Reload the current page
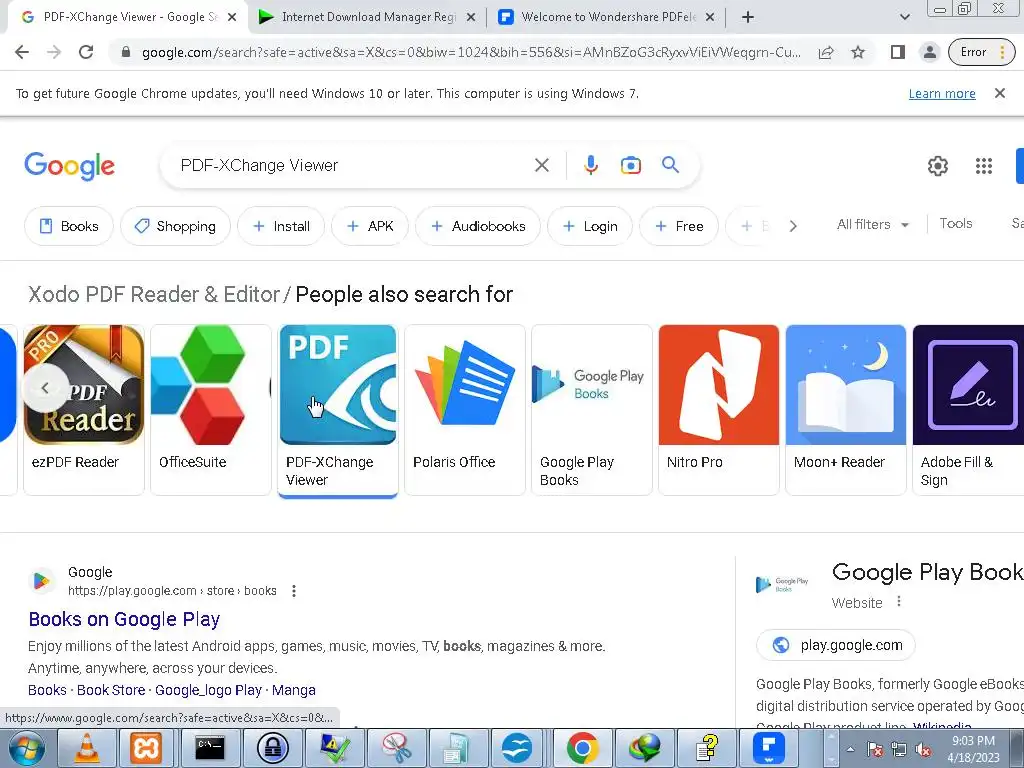1024x768 pixels. 86,52
